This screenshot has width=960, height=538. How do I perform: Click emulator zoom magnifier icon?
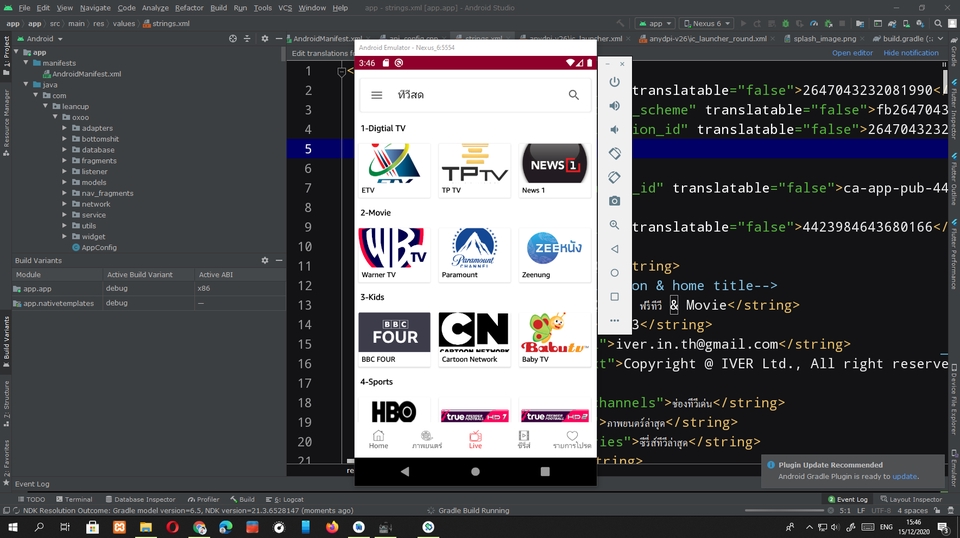[x=614, y=225]
